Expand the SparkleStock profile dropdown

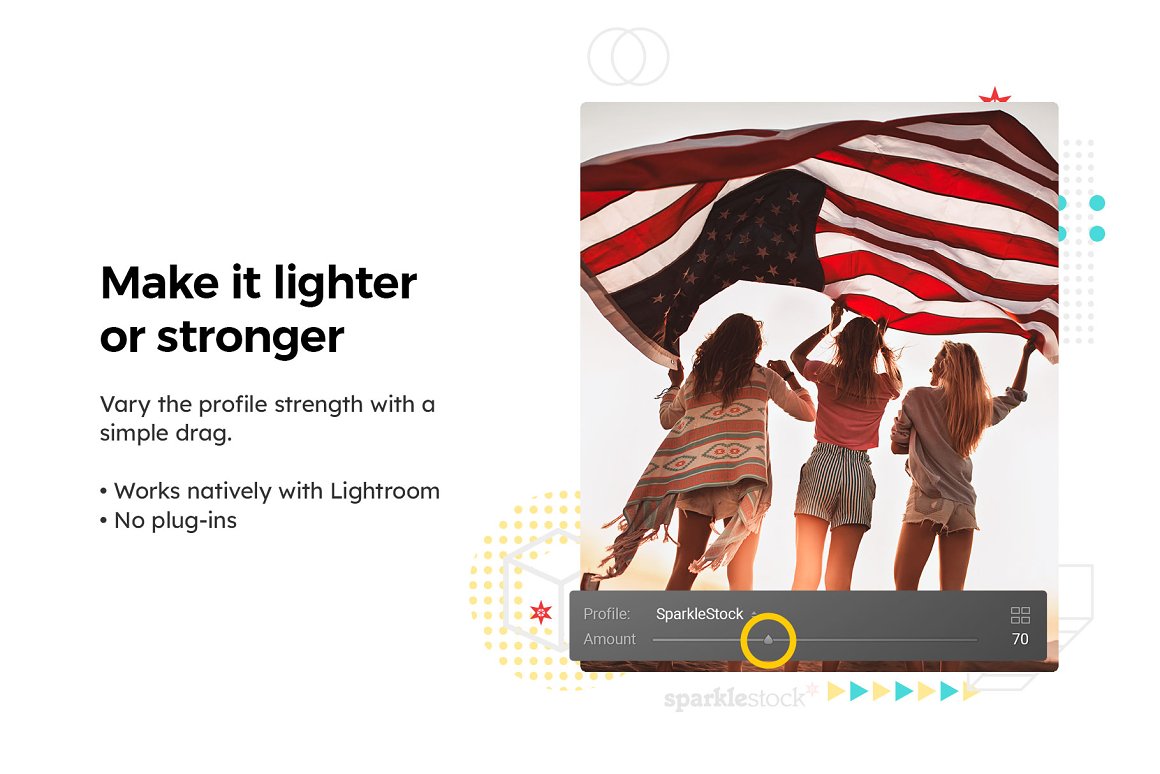pyautogui.click(x=754, y=613)
